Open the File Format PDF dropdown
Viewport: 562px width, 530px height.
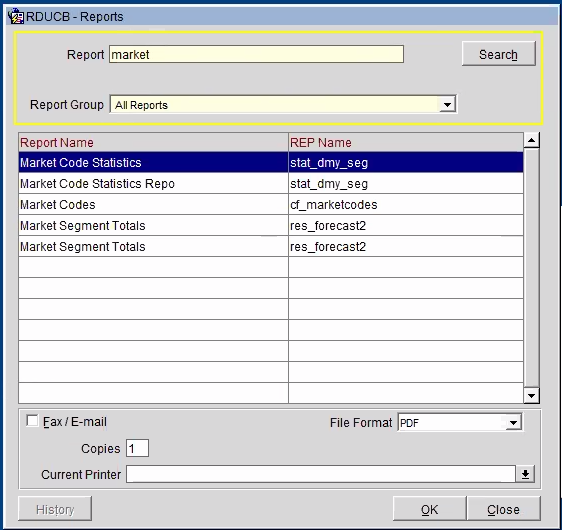pos(513,423)
